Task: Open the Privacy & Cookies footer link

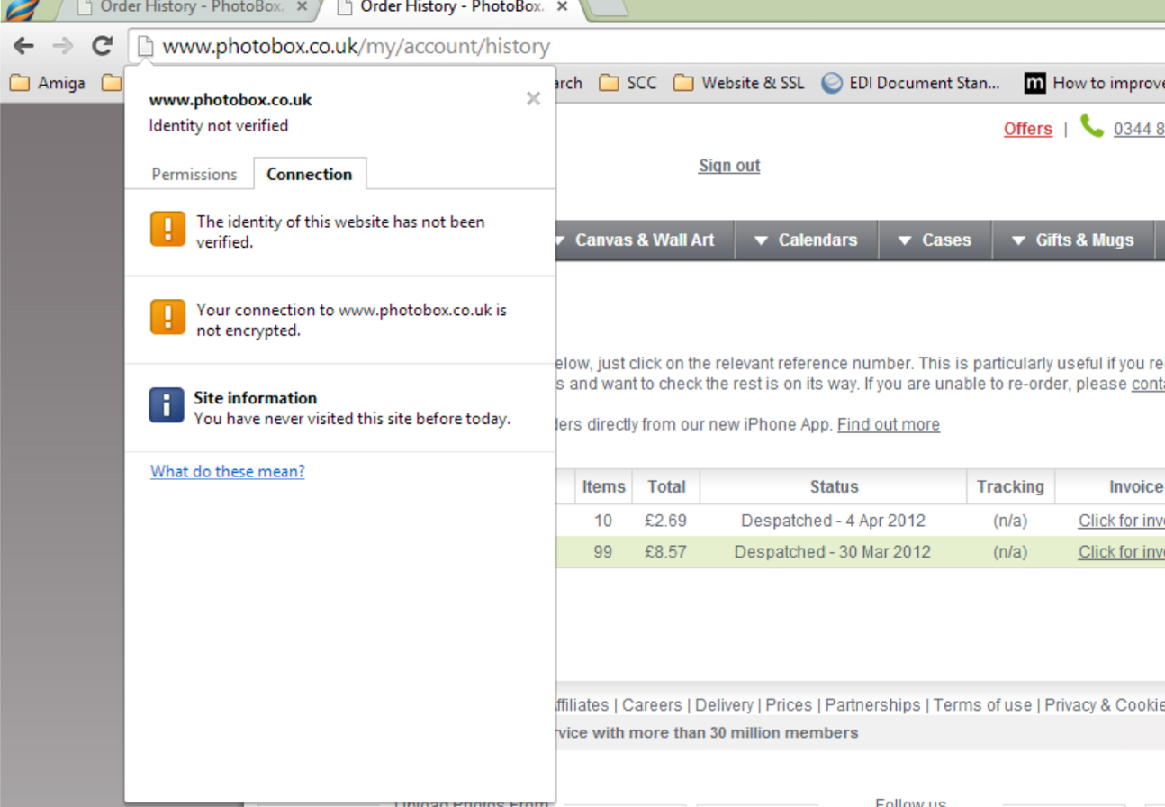Action: coord(1104,705)
